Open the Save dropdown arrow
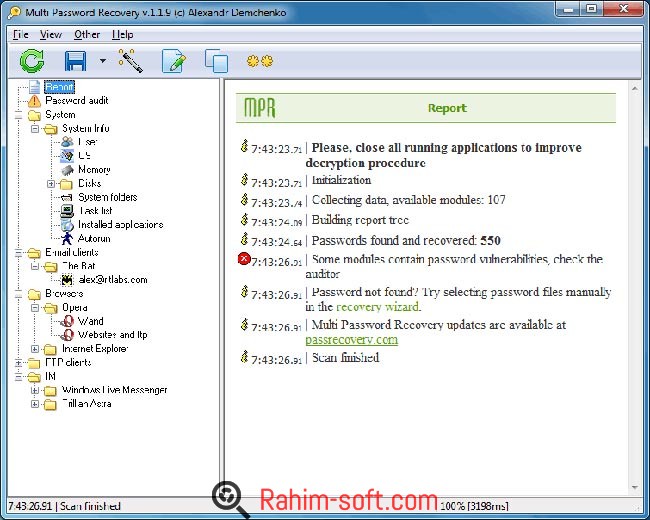650x520 pixels. pyautogui.click(x=102, y=61)
